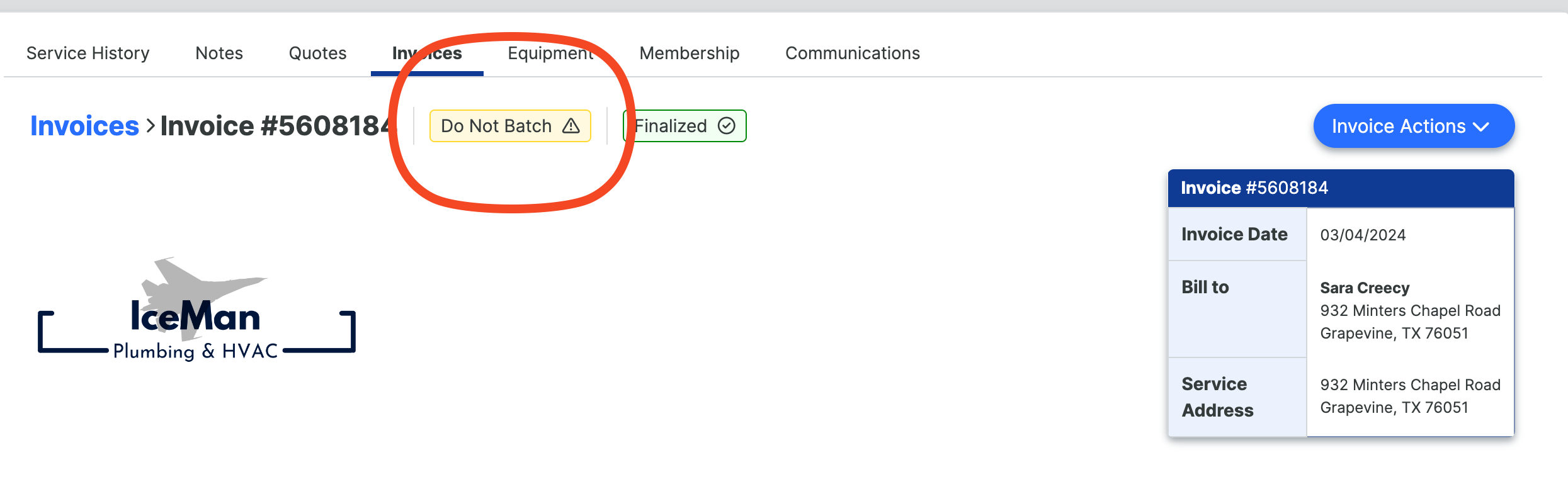The height and width of the screenshot is (477, 1568).
Task: Click the breadcrumb arrow after Invoices
Action: click(150, 126)
